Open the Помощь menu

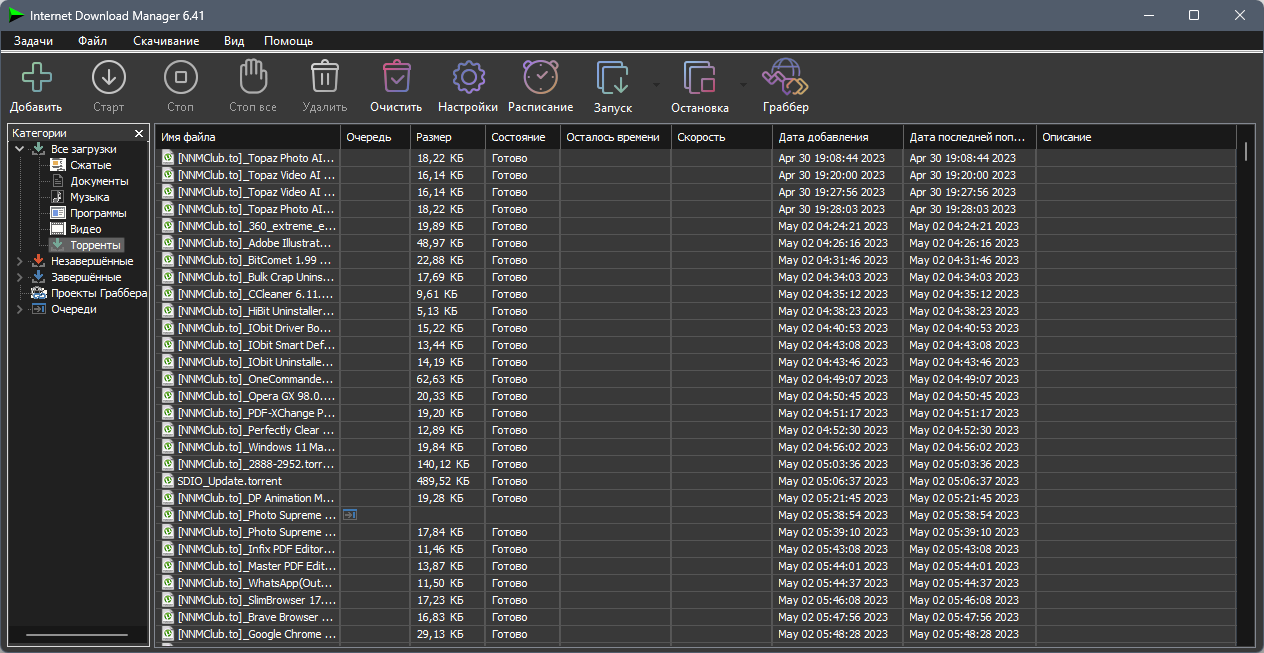coord(288,41)
